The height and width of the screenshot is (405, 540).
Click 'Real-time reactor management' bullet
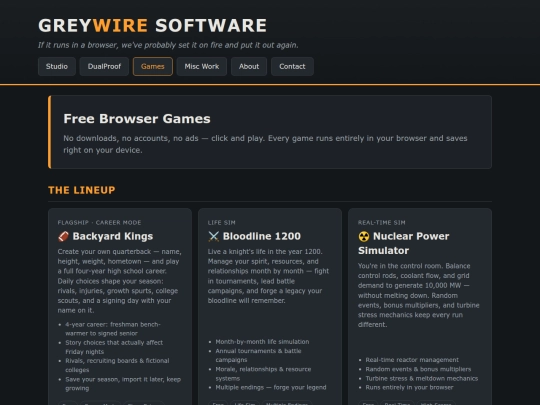[x=412, y=360]
